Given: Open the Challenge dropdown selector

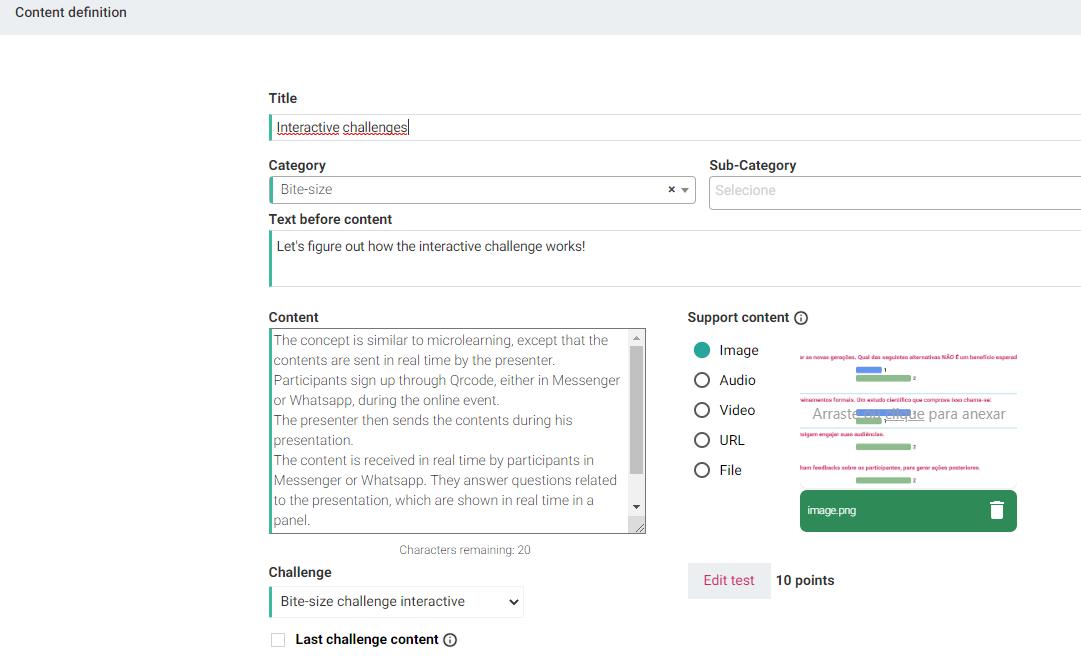Looking at the screenshot, I should (397, 602).
